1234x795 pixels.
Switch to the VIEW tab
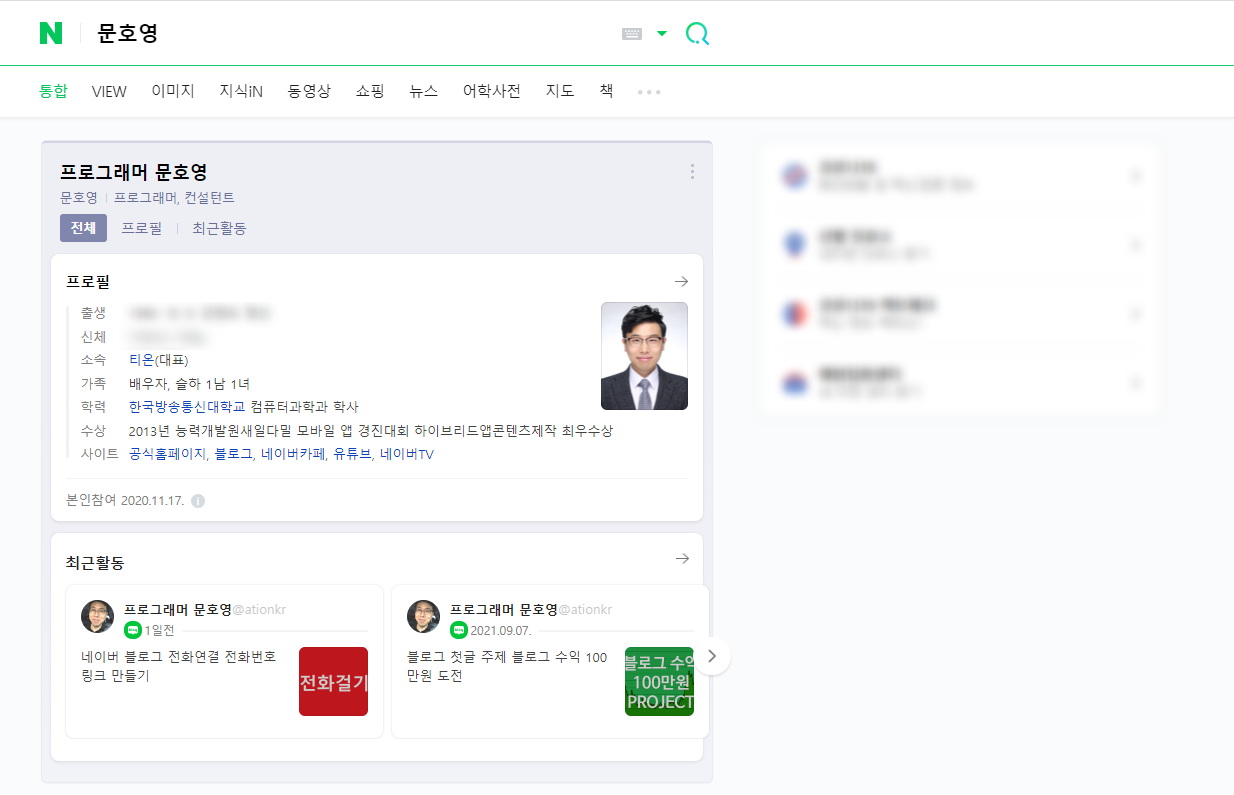[x=109, y=91]
